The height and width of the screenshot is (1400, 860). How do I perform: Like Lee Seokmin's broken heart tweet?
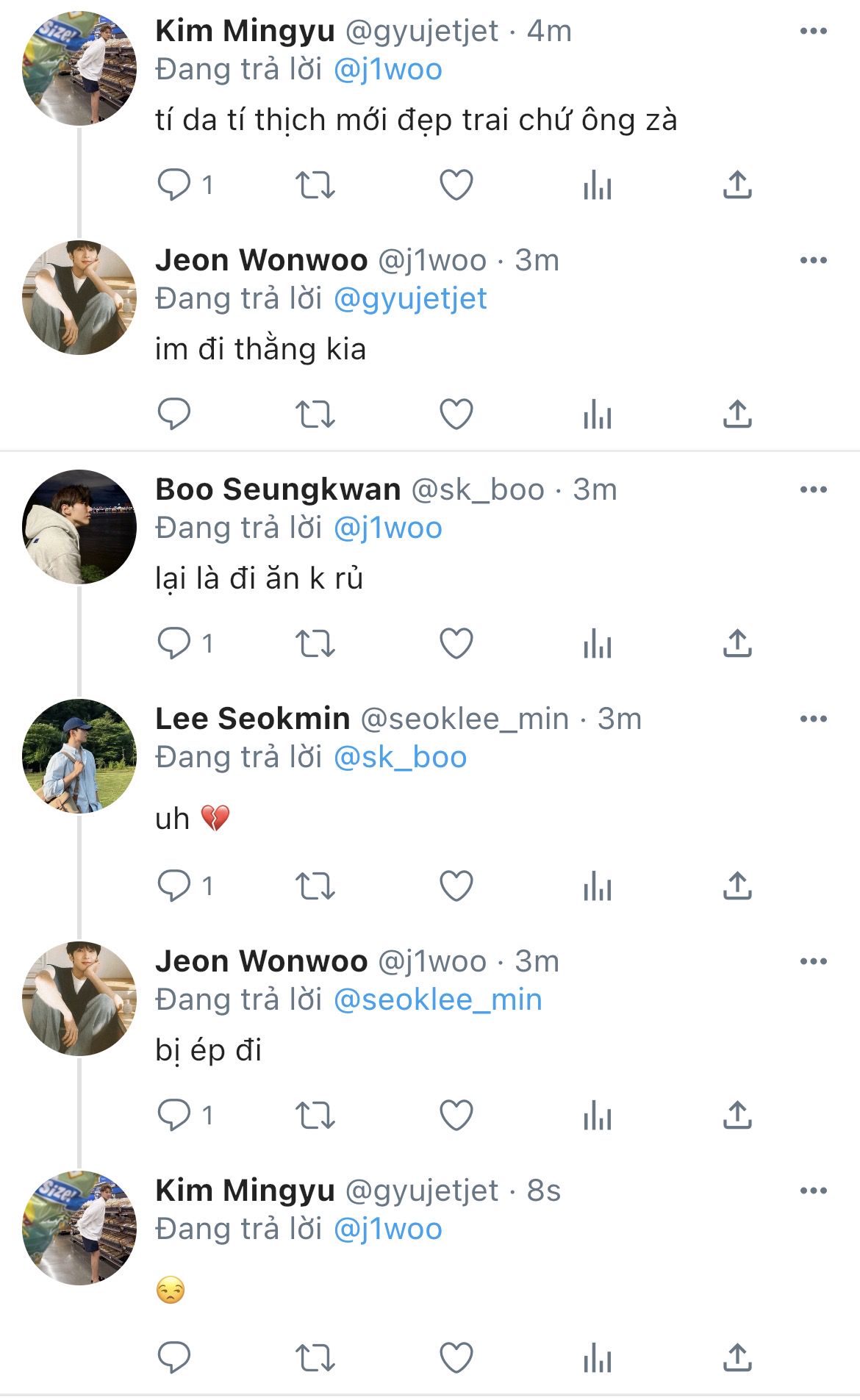(x=456, y=886)
